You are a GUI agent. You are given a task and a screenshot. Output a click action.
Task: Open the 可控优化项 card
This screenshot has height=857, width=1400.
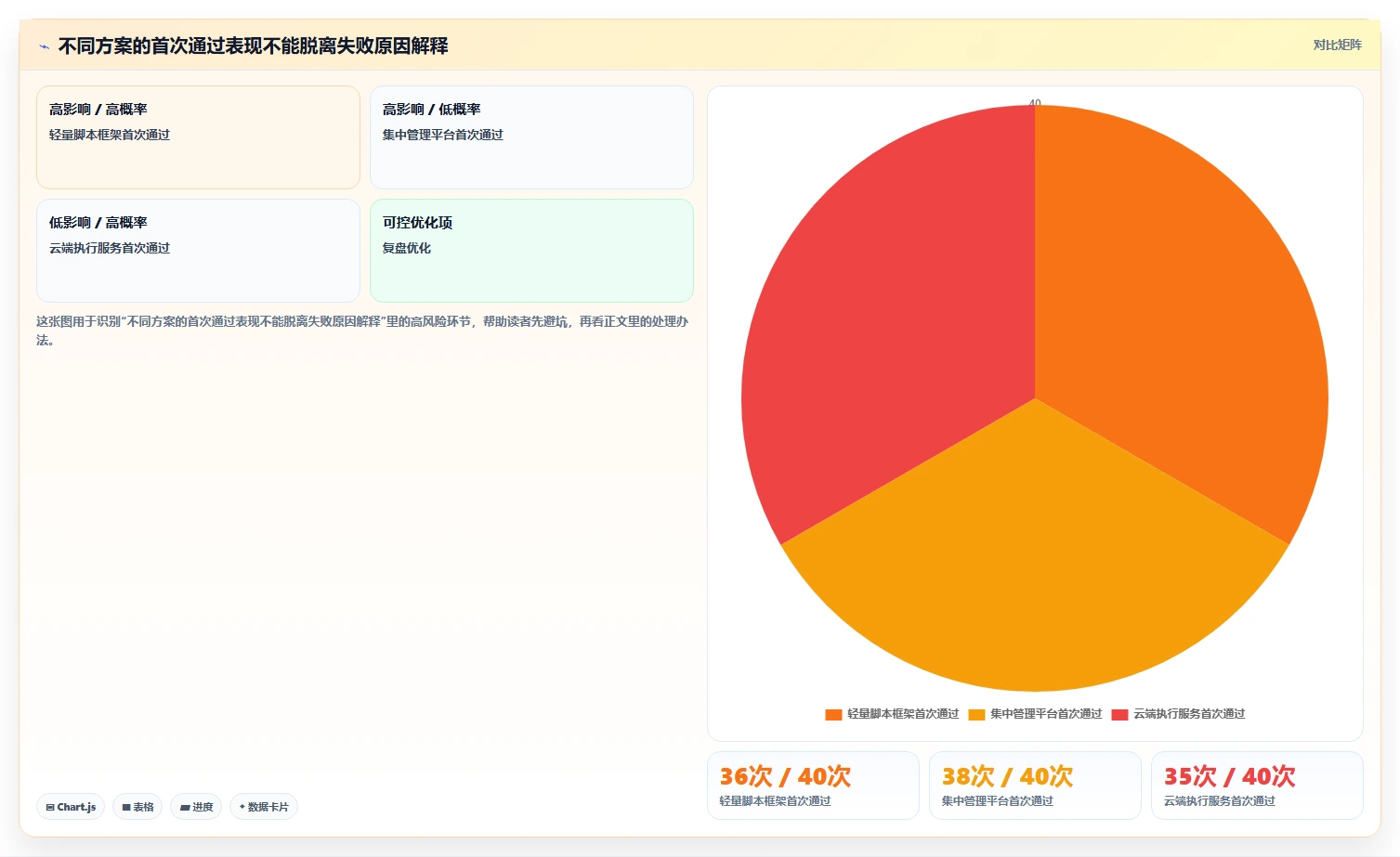pos(531,251)
